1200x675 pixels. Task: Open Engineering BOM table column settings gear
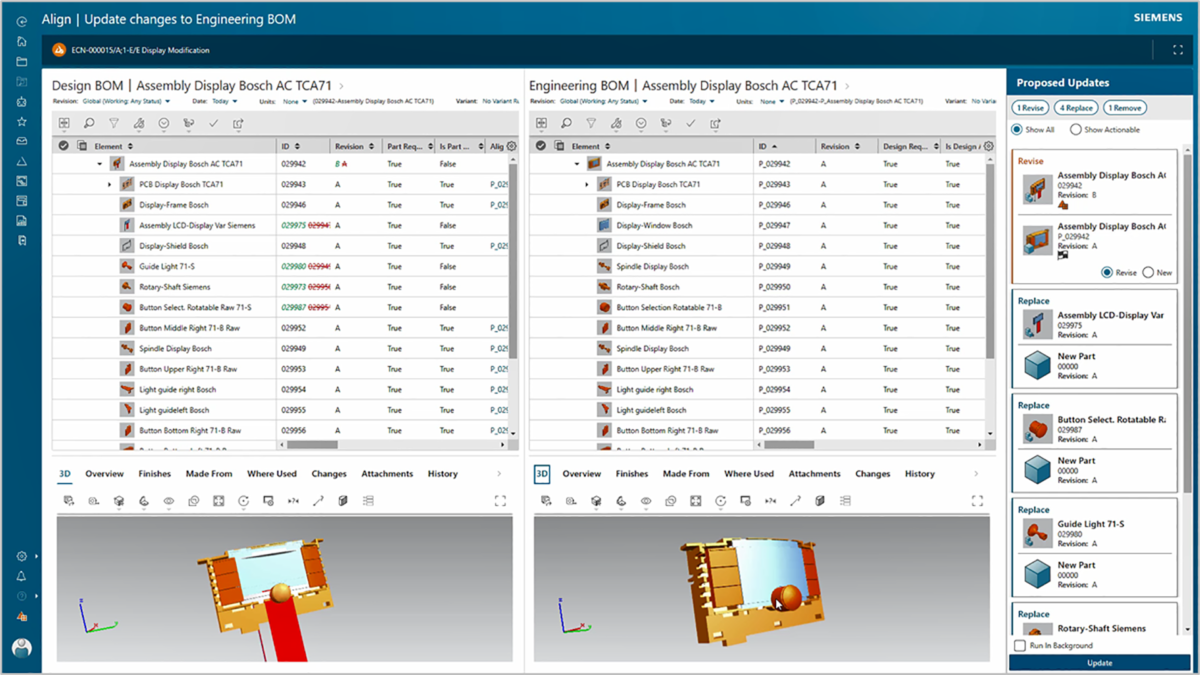click(989, 146)
